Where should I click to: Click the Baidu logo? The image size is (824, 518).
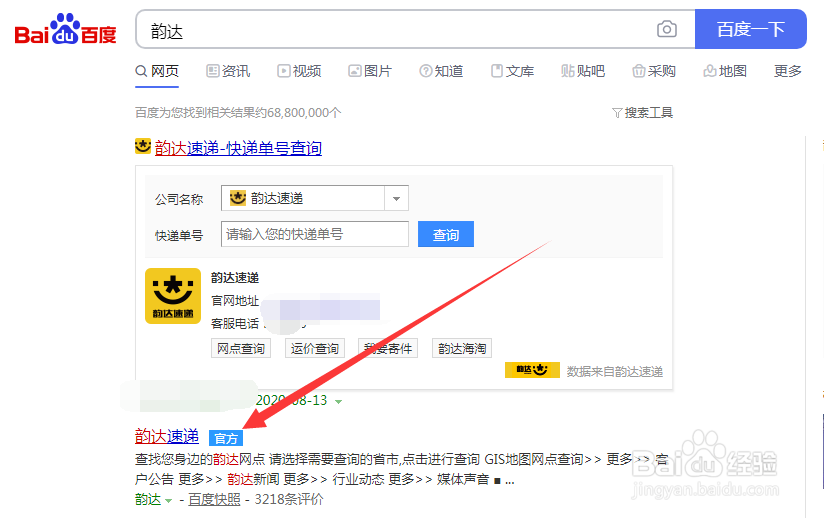[65, 29]
